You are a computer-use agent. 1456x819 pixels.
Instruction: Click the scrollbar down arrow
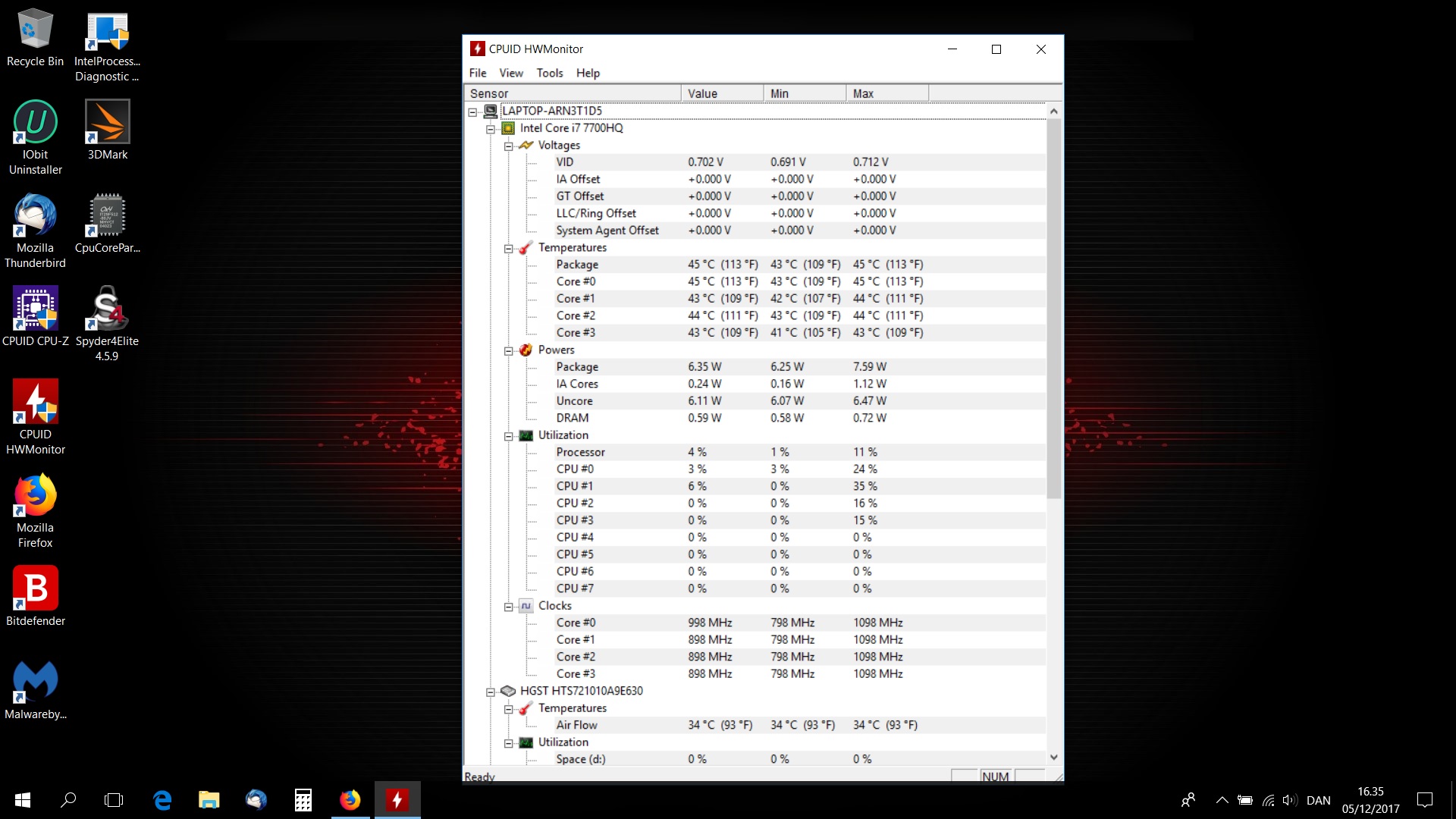pyautogui.click(x=1054, y=756)
